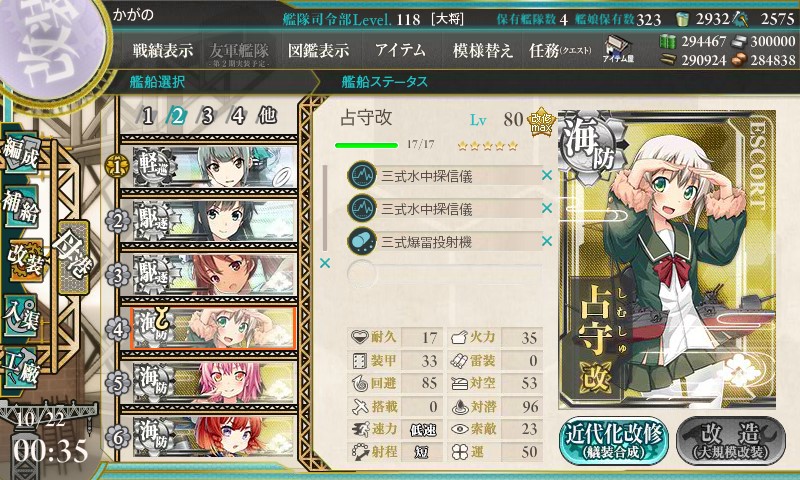Select empty fourth equipment slot
This screenshot has height=480, width=800.
[444, 274]
